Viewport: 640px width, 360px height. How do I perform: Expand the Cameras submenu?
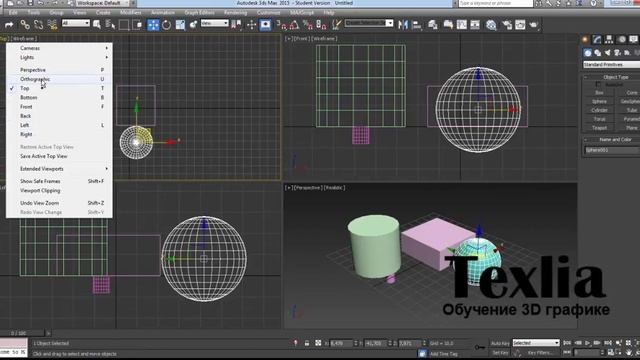(60, 48)
